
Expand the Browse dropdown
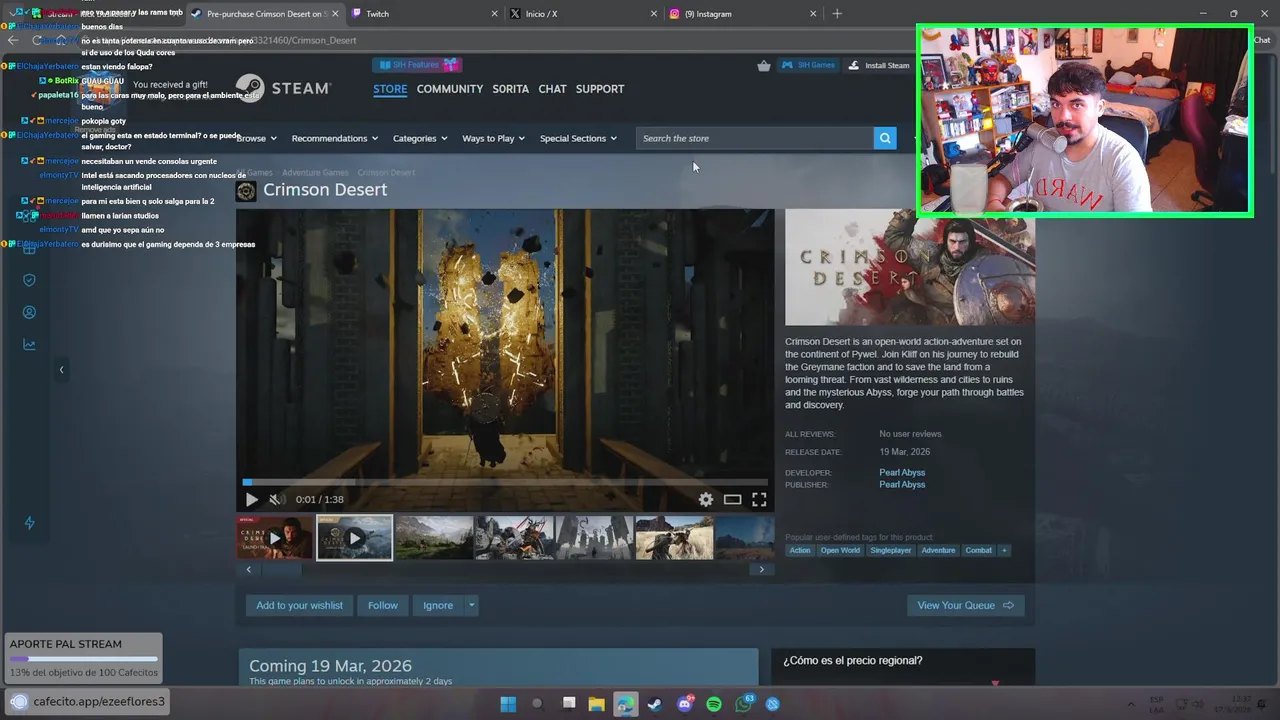[256, 138]
